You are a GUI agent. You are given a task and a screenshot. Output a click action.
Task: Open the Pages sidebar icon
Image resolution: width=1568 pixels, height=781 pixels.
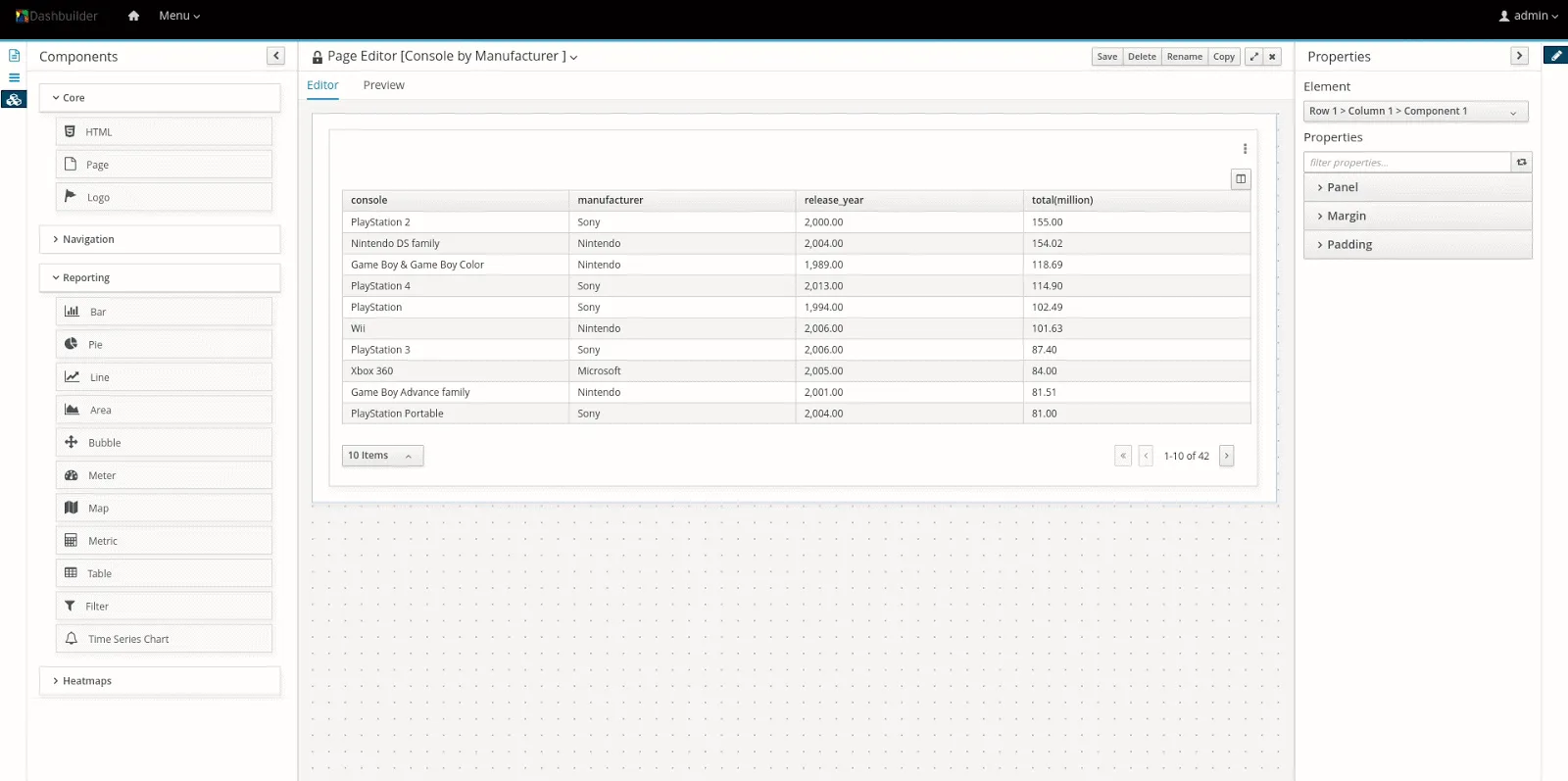coord(14,56)
